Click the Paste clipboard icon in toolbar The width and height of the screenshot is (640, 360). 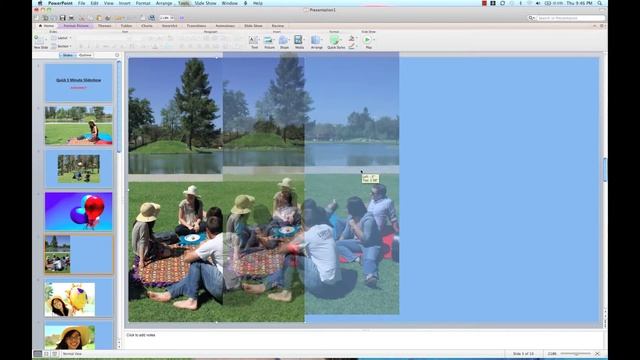99,18
